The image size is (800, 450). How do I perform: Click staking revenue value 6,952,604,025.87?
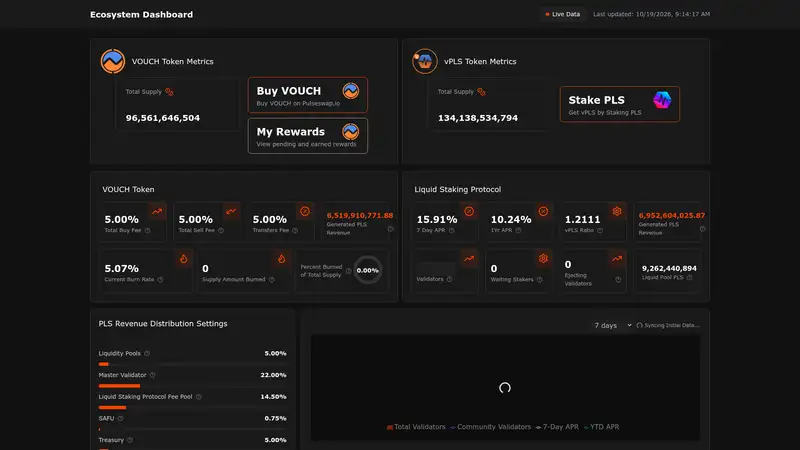point(671,215)
